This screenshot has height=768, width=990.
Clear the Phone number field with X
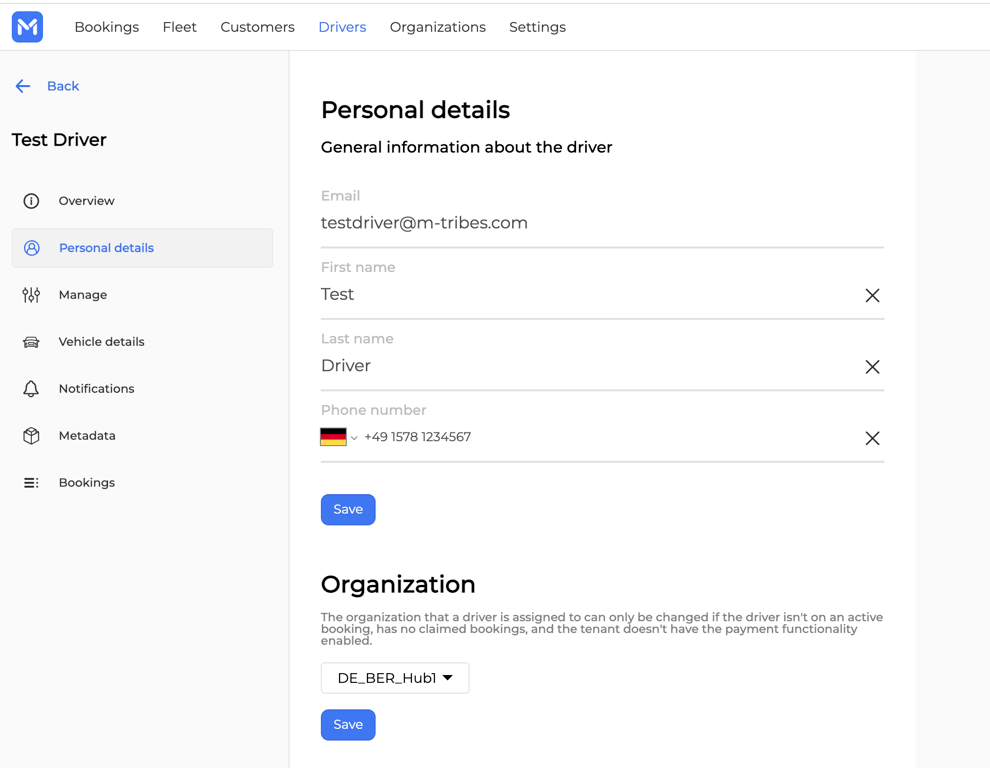coord(872,438)
